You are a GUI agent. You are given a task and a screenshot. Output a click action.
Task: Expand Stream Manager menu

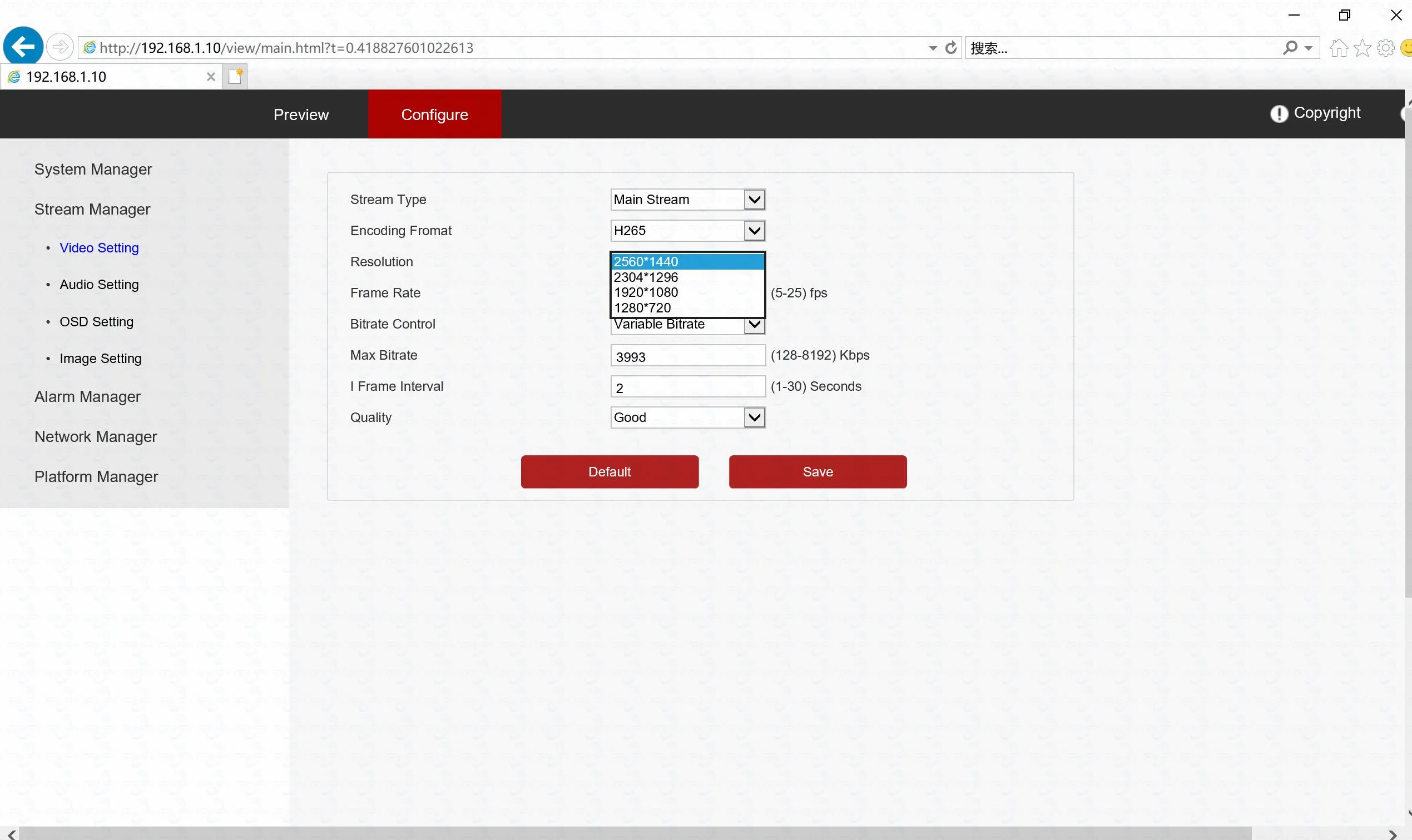point(92,210)
